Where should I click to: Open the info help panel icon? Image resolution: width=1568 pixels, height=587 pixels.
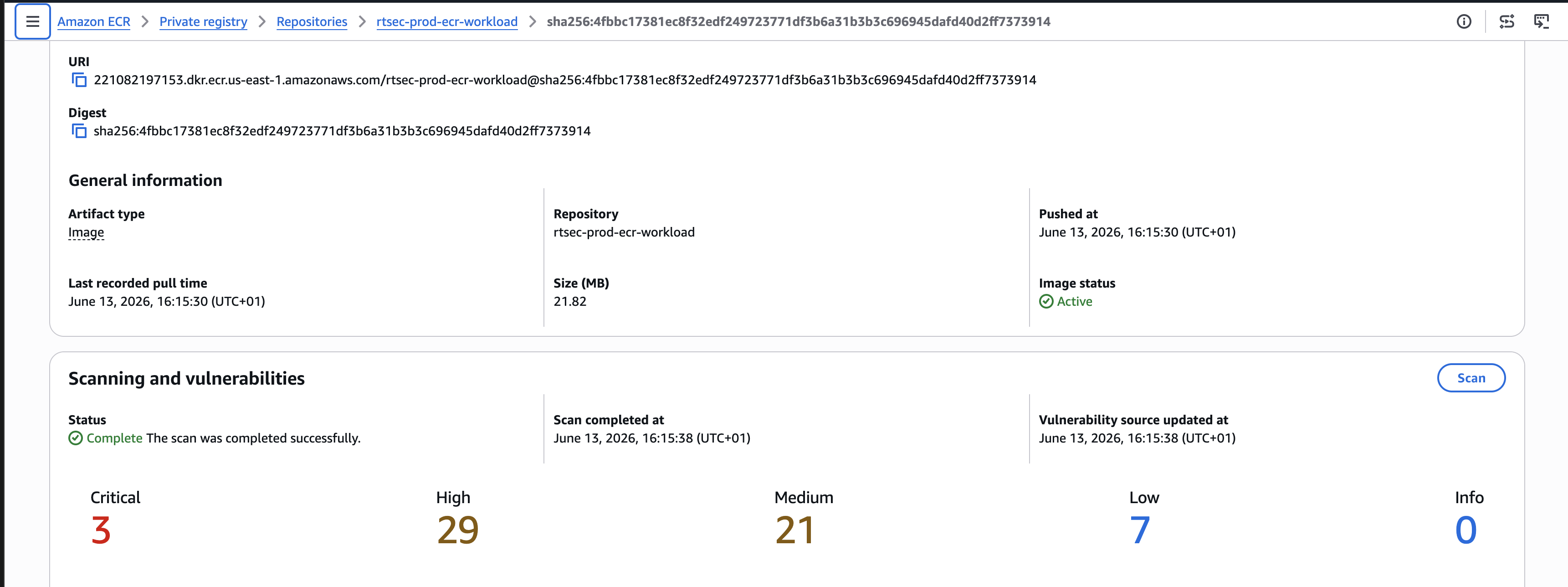pos(1464,22)
